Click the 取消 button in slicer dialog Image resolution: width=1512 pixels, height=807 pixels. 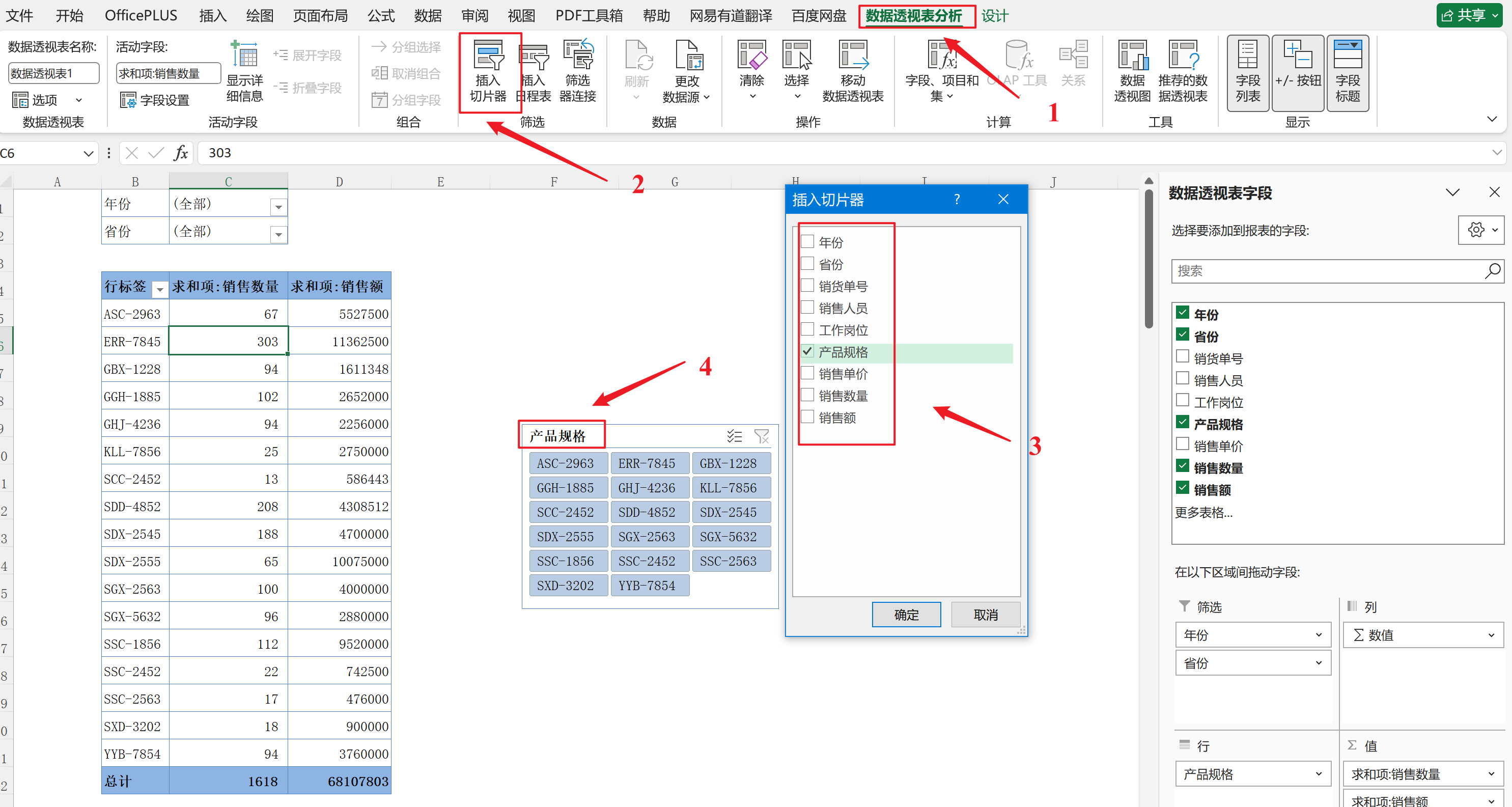pos(985,615)
